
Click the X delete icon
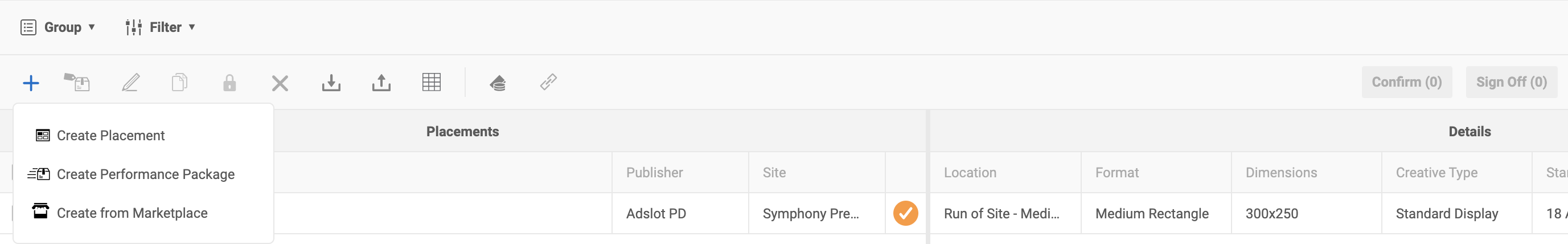pos(280,83)
